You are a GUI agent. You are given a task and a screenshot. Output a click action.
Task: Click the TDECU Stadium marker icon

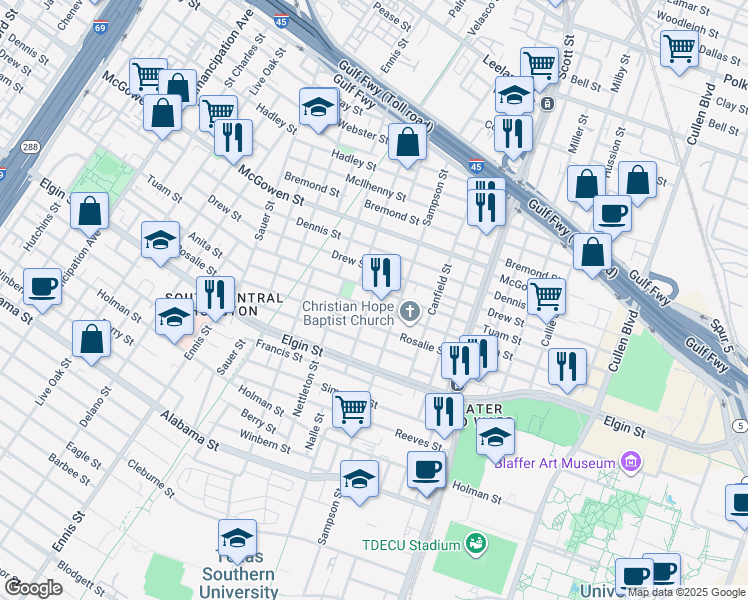[x=476, y=544]
